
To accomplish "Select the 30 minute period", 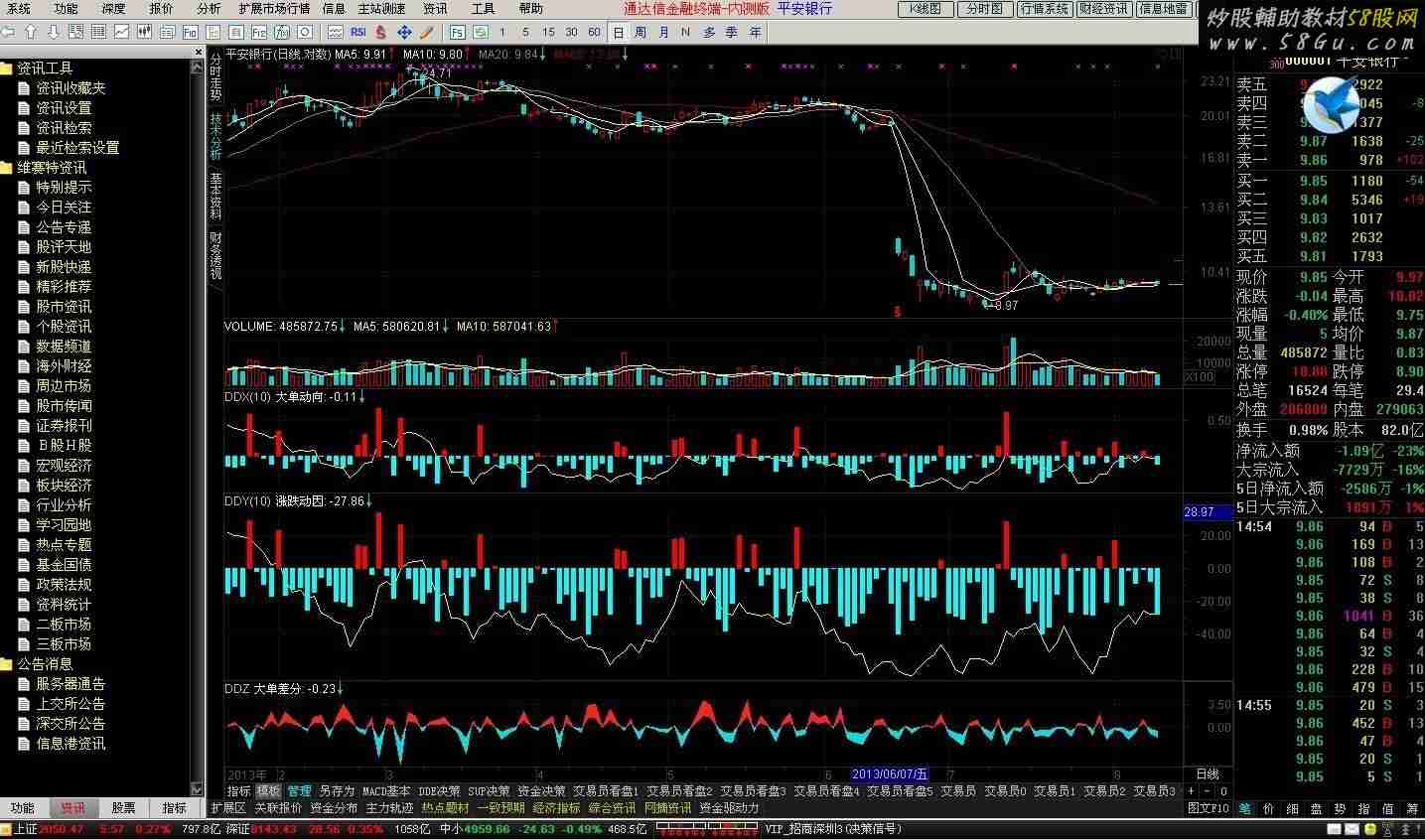I will [571, 32].
